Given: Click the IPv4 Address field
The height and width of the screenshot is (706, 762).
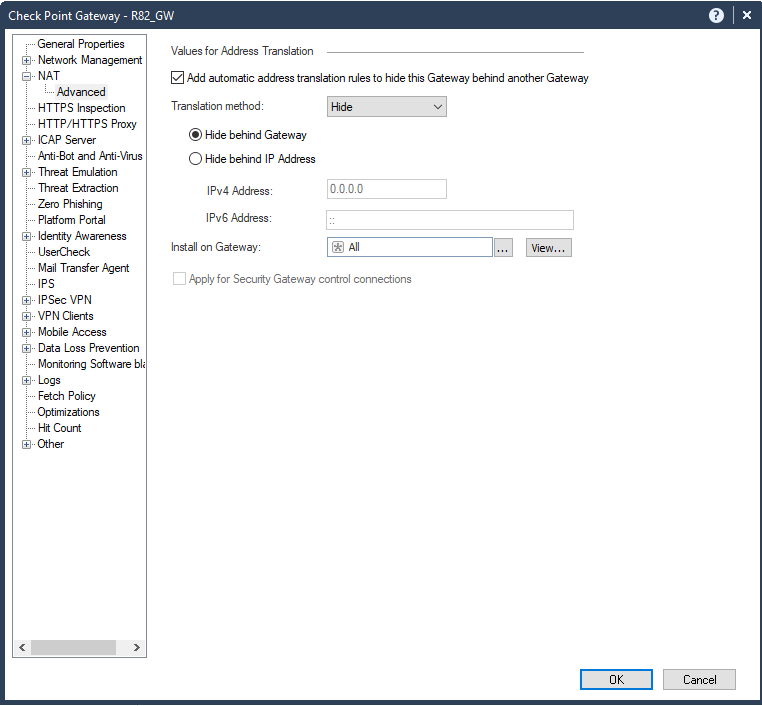Looking at the screenshot, I should [386, 189].
